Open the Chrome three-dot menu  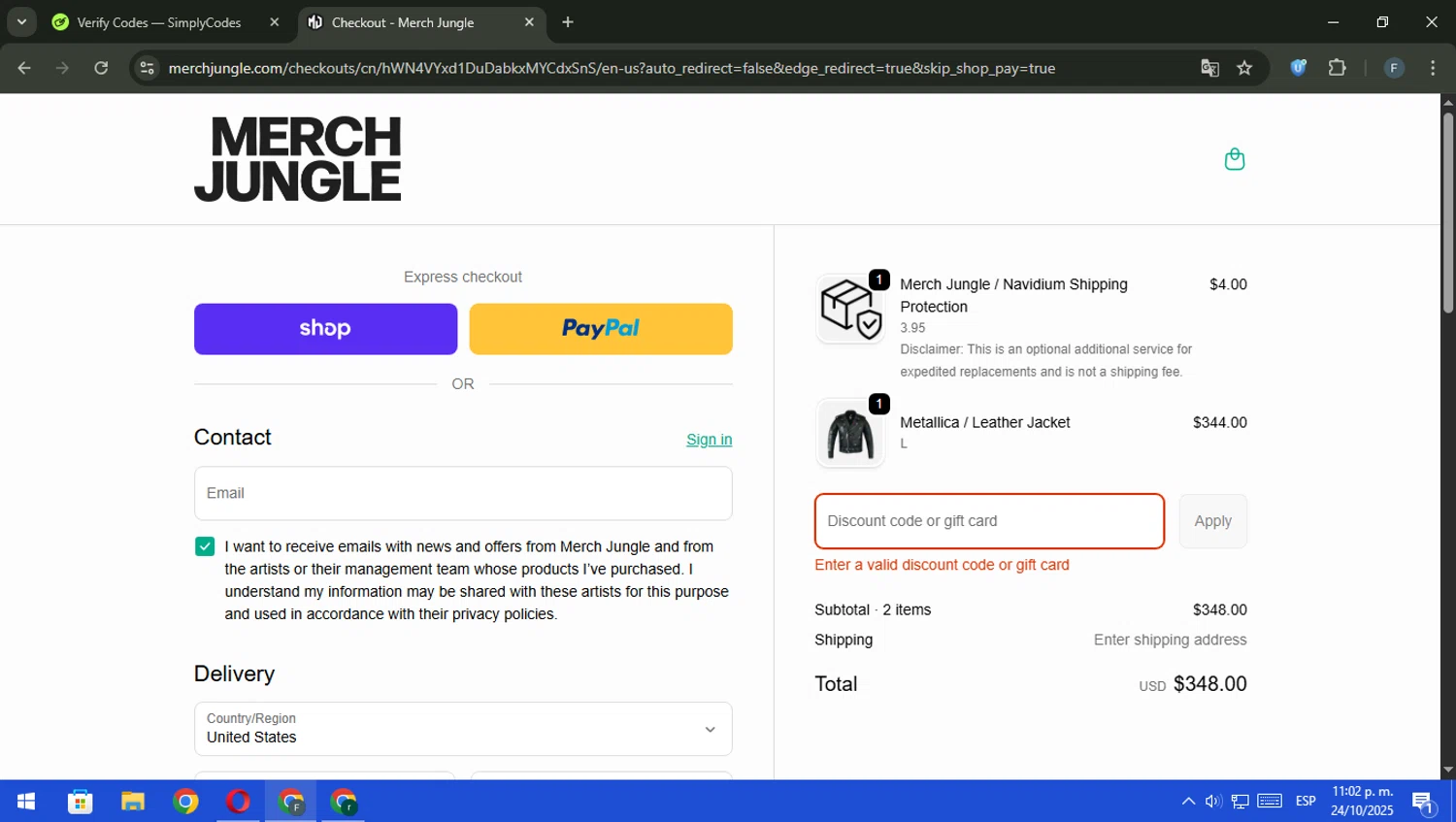pyautogui.click(x=1433, y=68)
